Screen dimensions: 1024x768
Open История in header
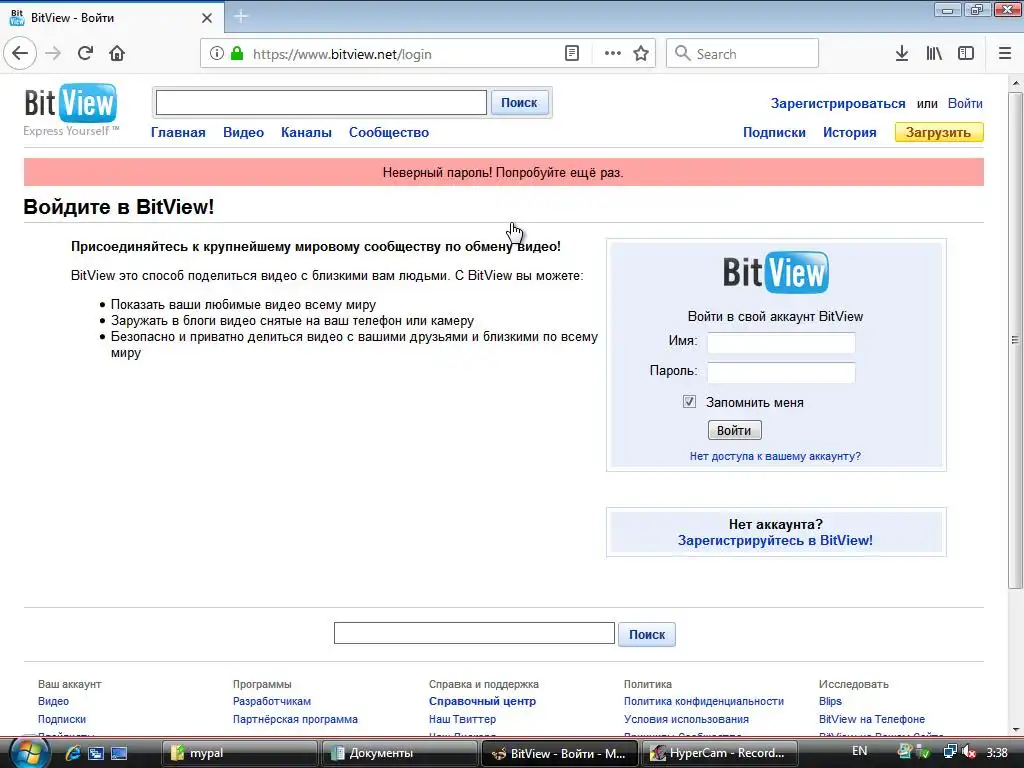click(x=850, y=133)
